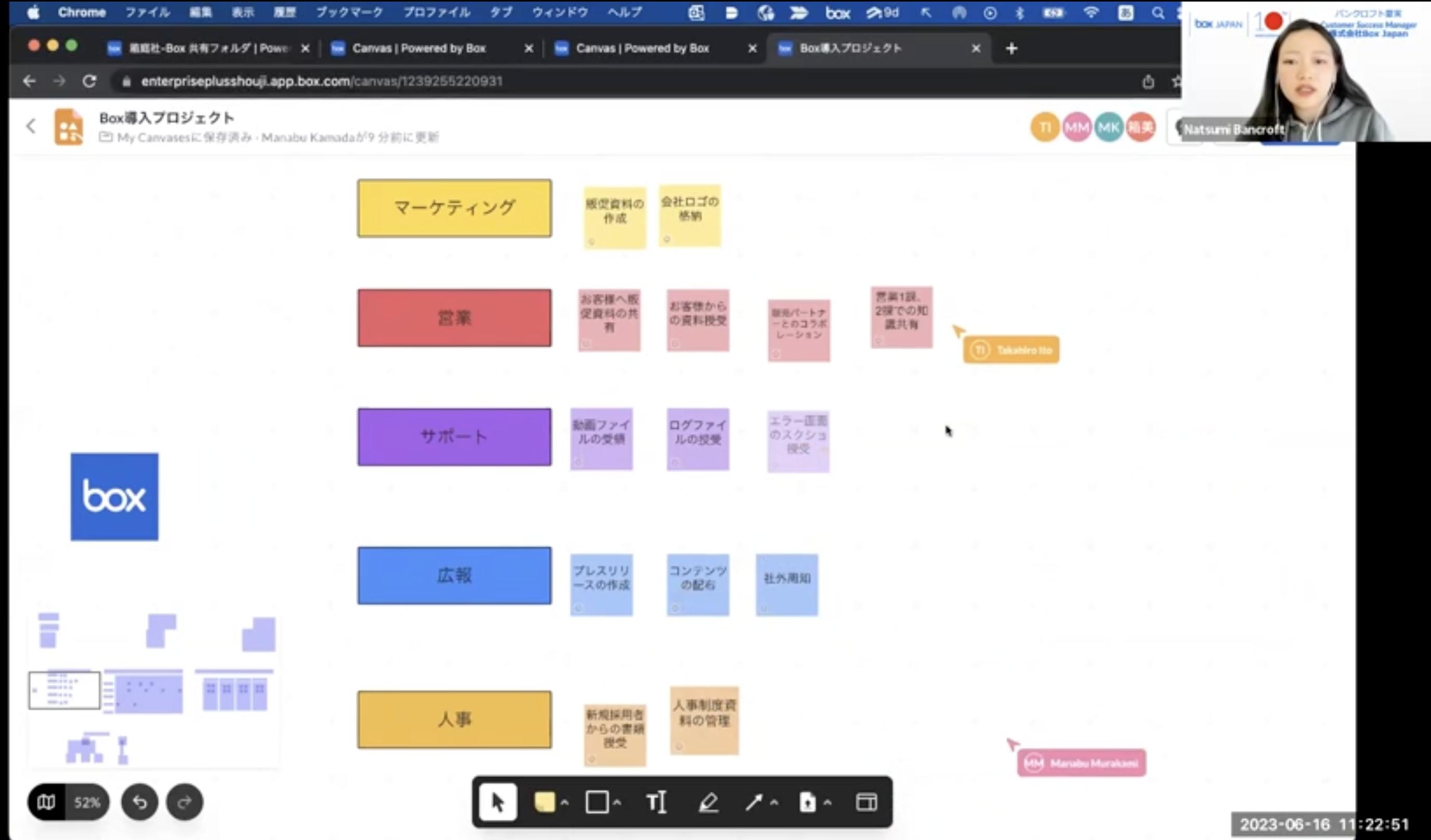This screenshot has width=1431, height=840.
Task: Select the arrow connector tool
Action: (754, 802)
